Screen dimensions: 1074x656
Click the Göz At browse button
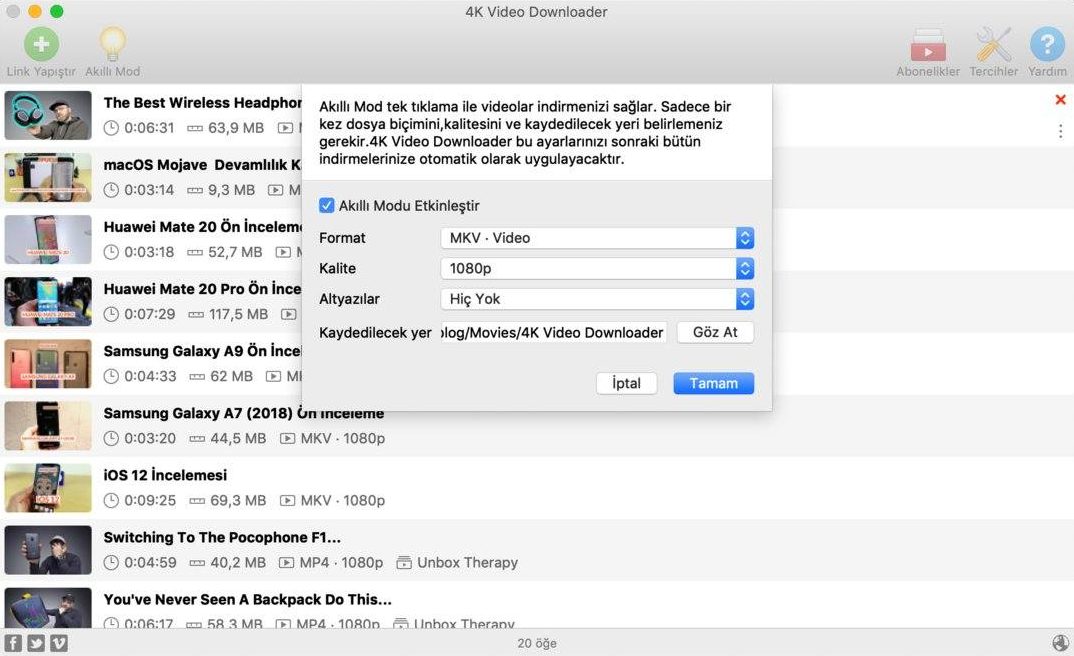715,332
